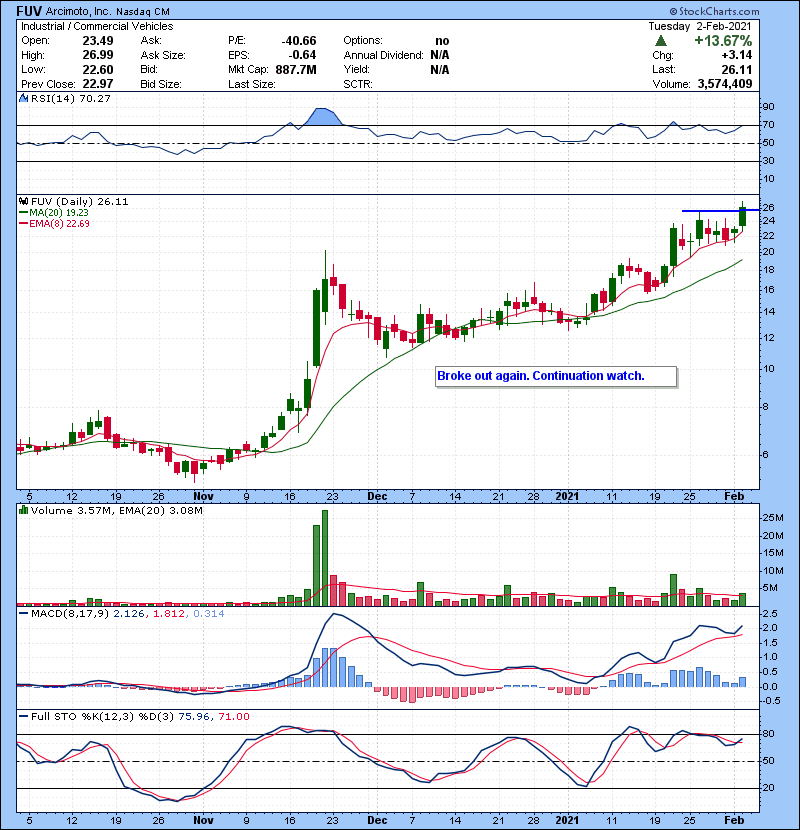Click the 90 level on the RSI axis
This screenshot has height=830, width=800.
tap(768, 107)
